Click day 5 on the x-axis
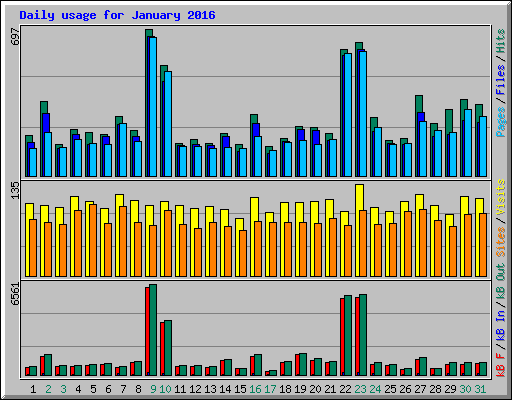The width and height of the screenshot is (512, 400). pyautogui.click(x=93, y=389)
